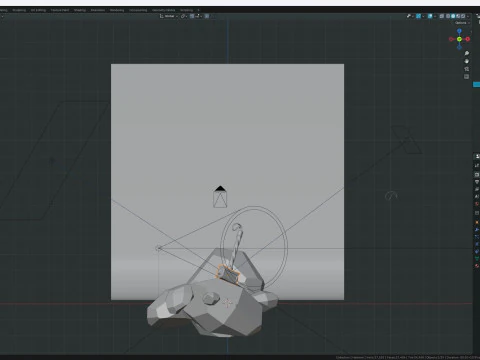The image size is (480, 360).
Task: Open the Object Constraints properties tab
Action: tap(477, 251)
